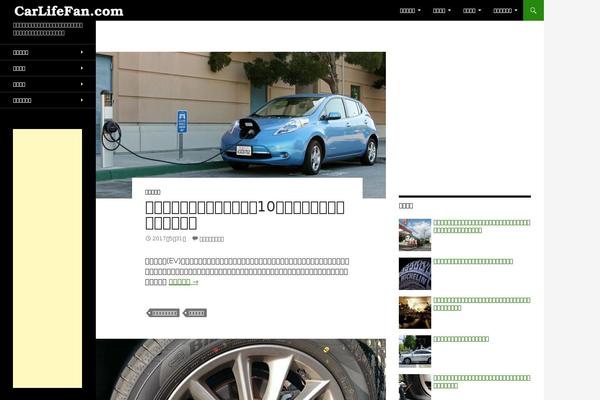This screenshot has width=600, height=400.
Task: Open the green link beside the evening scene thumbnail
Action: tap(482, 304)
